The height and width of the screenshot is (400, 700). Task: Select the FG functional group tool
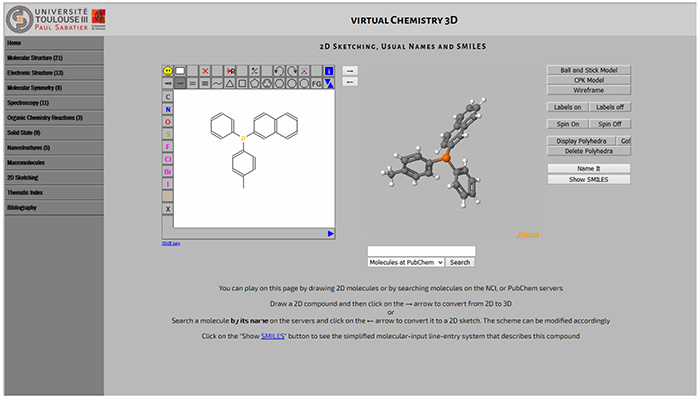pos(316,84)
